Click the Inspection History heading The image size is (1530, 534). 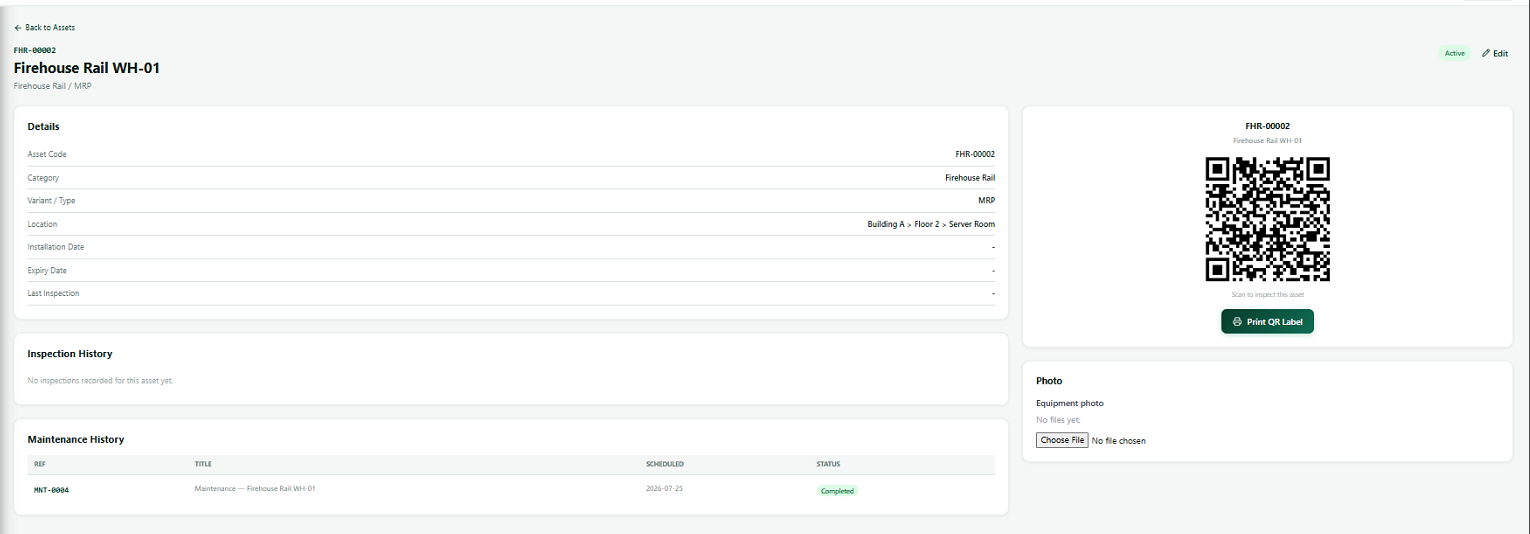click(x=70, y=354)
